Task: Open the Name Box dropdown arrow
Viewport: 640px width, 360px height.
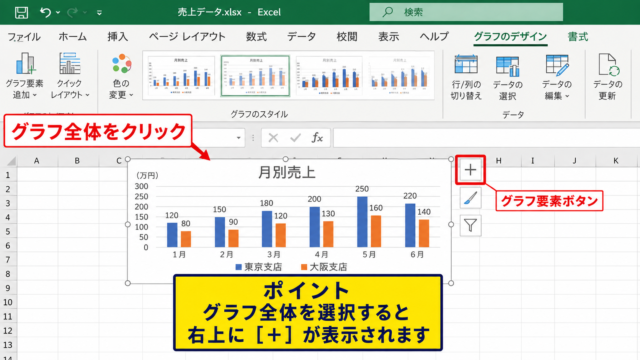Action: 238,138
